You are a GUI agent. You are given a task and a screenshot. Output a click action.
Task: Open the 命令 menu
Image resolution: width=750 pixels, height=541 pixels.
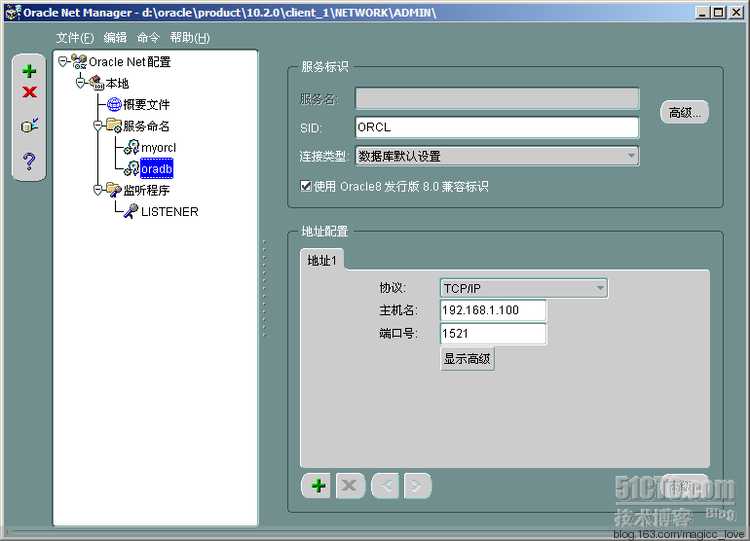point(148,37)
